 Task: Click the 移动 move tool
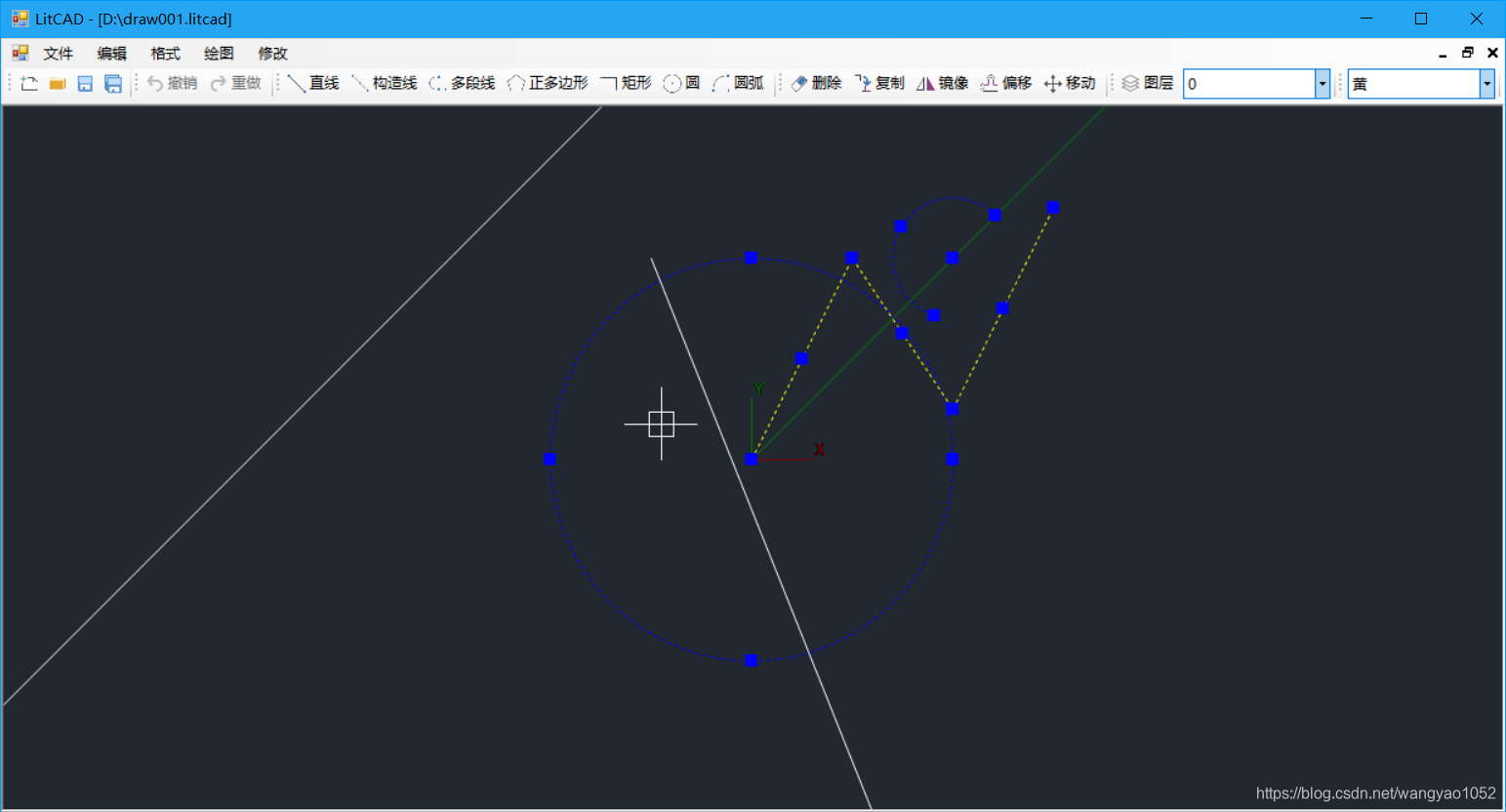(1070, 84)
